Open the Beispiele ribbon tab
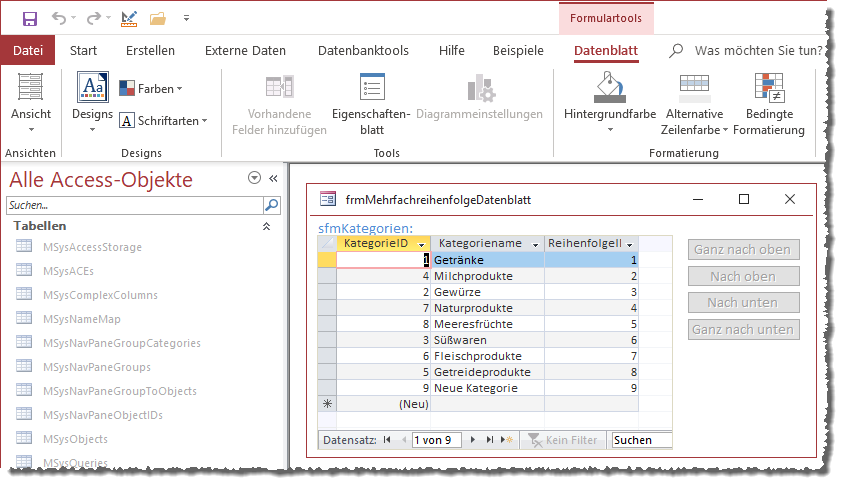This screenshot has height=485, width=845. [x=518, y=51]
